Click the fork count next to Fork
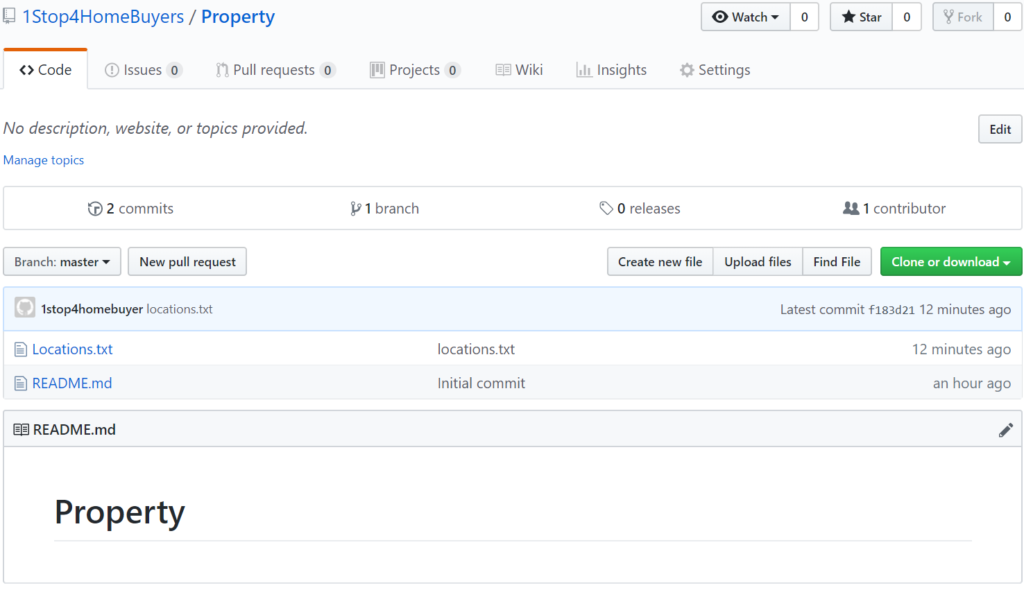The image size is (1024, 599). pyautogui.click(x=1008, y=17)
